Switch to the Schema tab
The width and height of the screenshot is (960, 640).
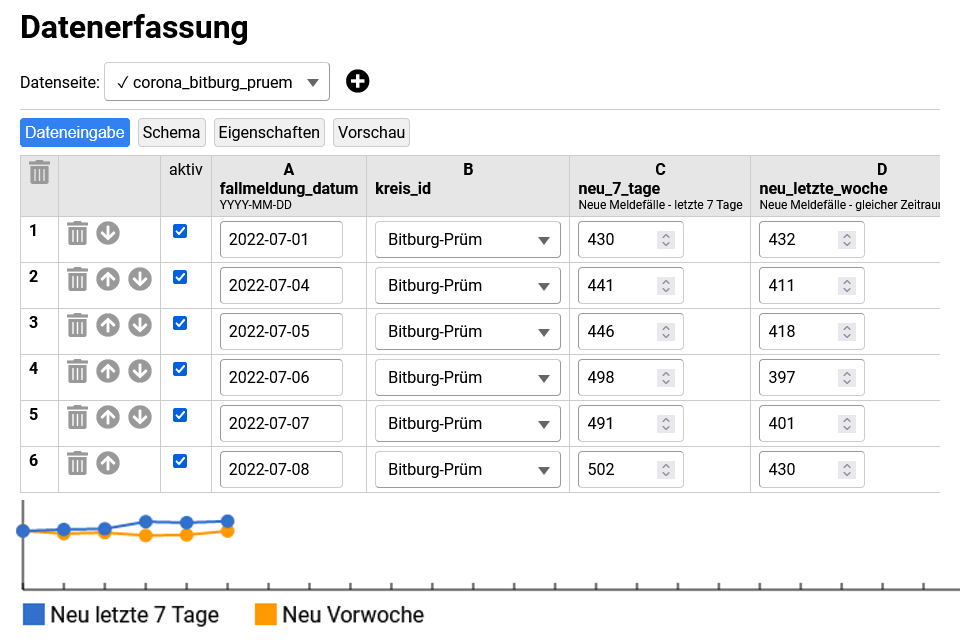pyautogui.click(x=172, y=132)
